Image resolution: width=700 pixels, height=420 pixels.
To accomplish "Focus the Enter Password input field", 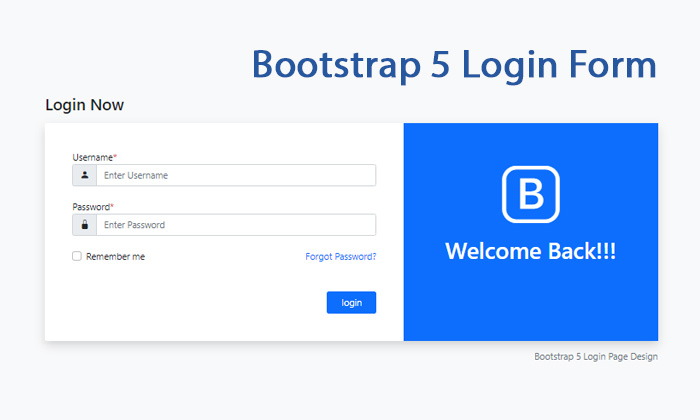I will pyautogui.click(x=236, y=225).
